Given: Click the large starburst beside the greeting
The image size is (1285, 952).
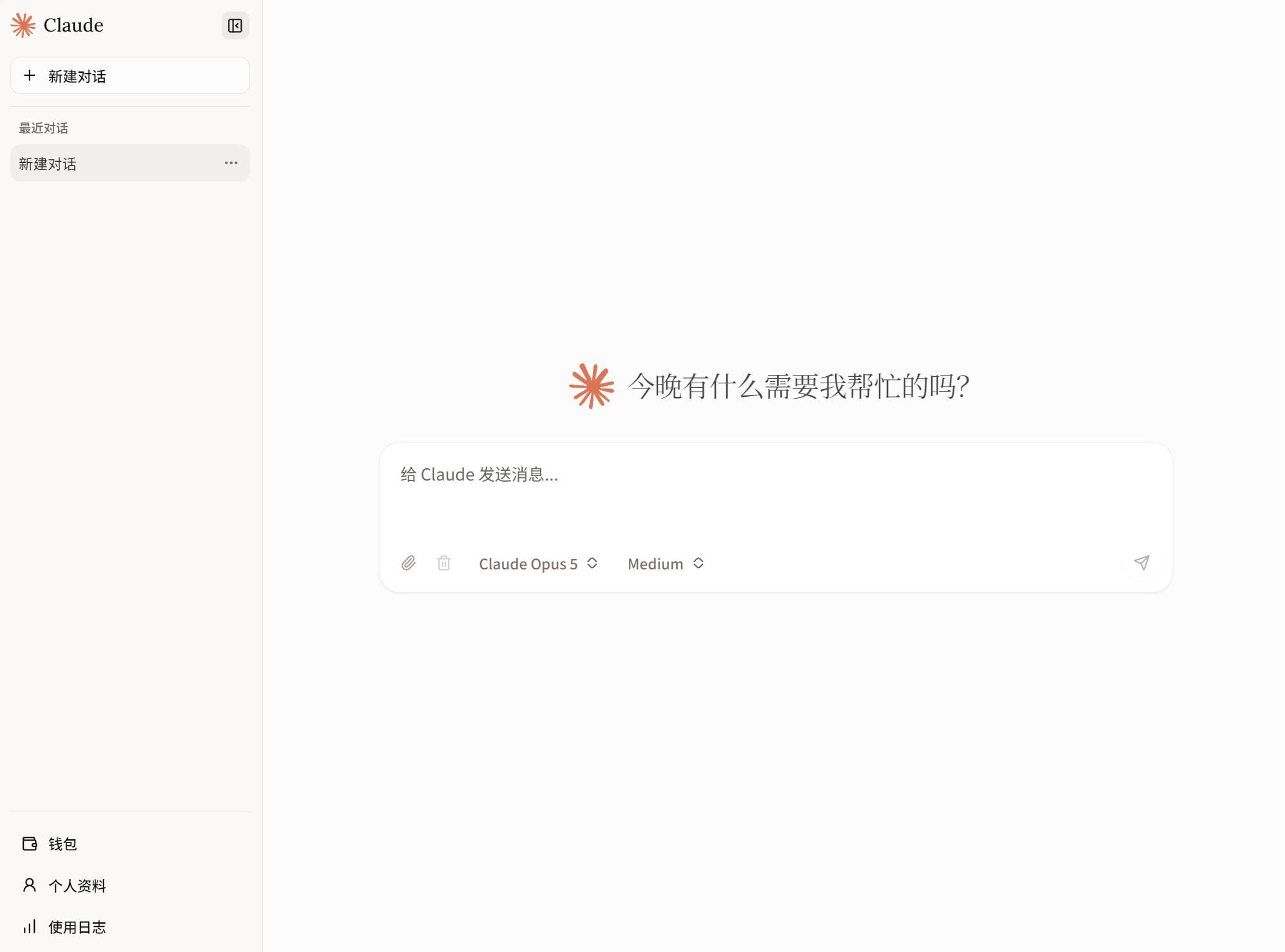Looking at the screenshot, I should [x=592, y=386].
